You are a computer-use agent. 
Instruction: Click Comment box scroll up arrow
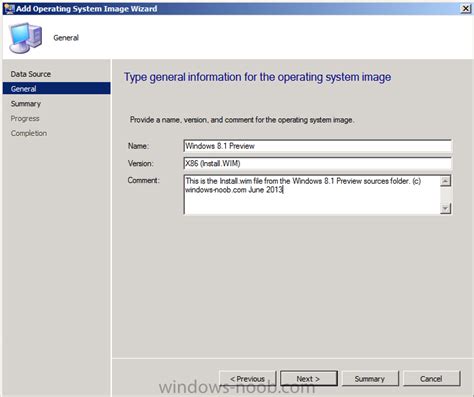tap(445, 181)
